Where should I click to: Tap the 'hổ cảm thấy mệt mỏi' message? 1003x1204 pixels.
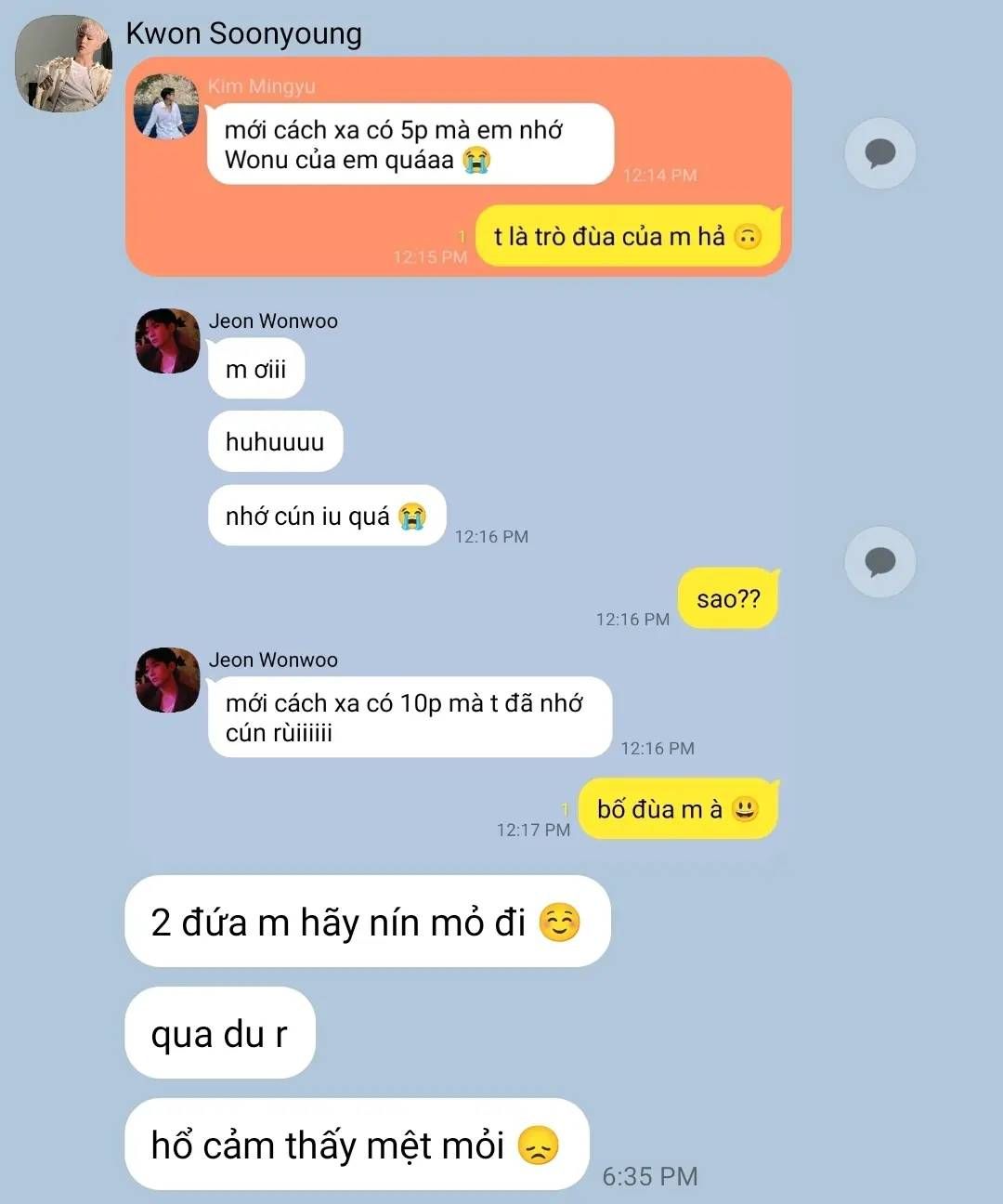[357, 1145]
